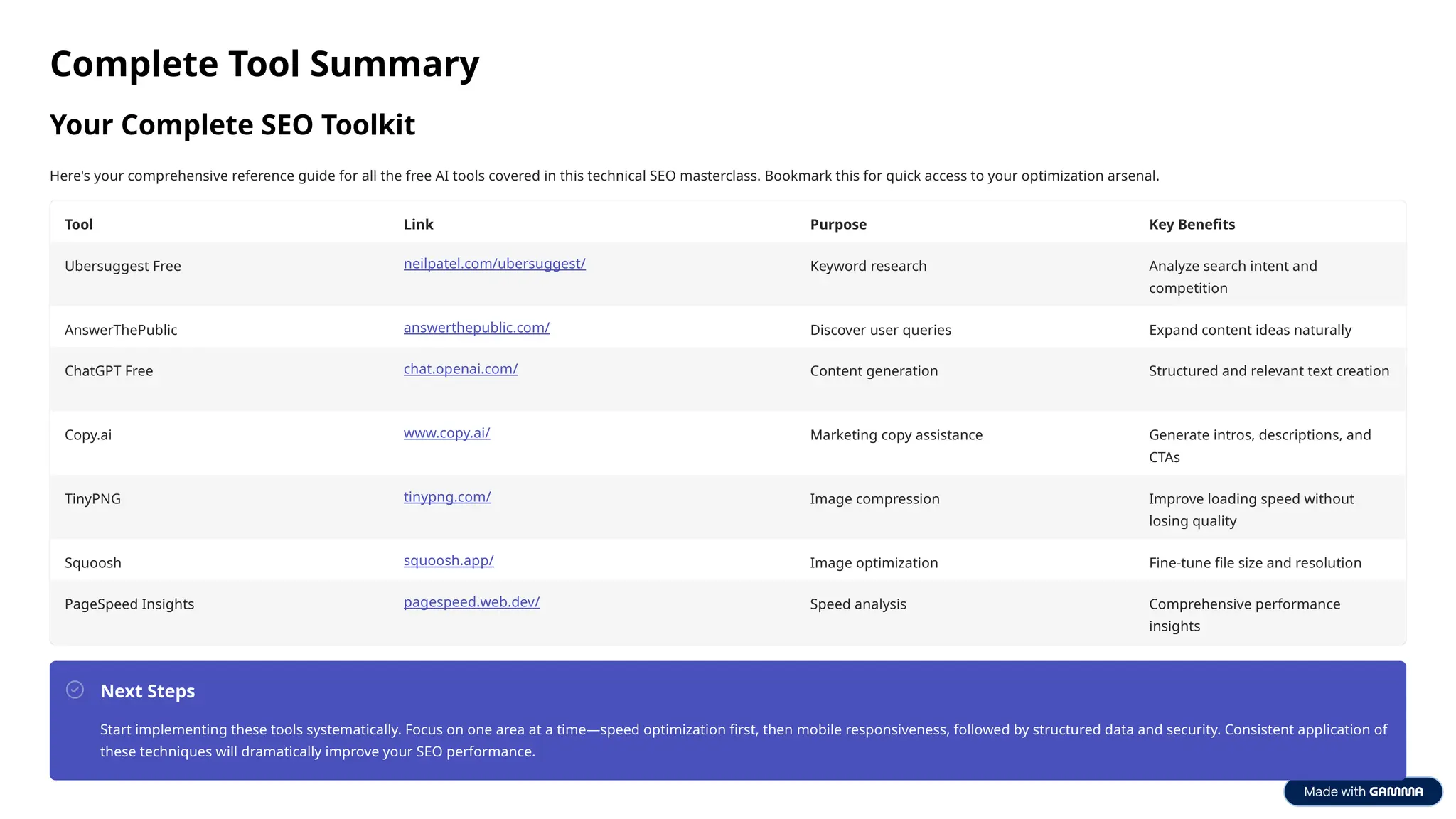Open the pagespeed.web.dev/ link
Screen dimensions: 1456x819
click(x=471, y=602)
